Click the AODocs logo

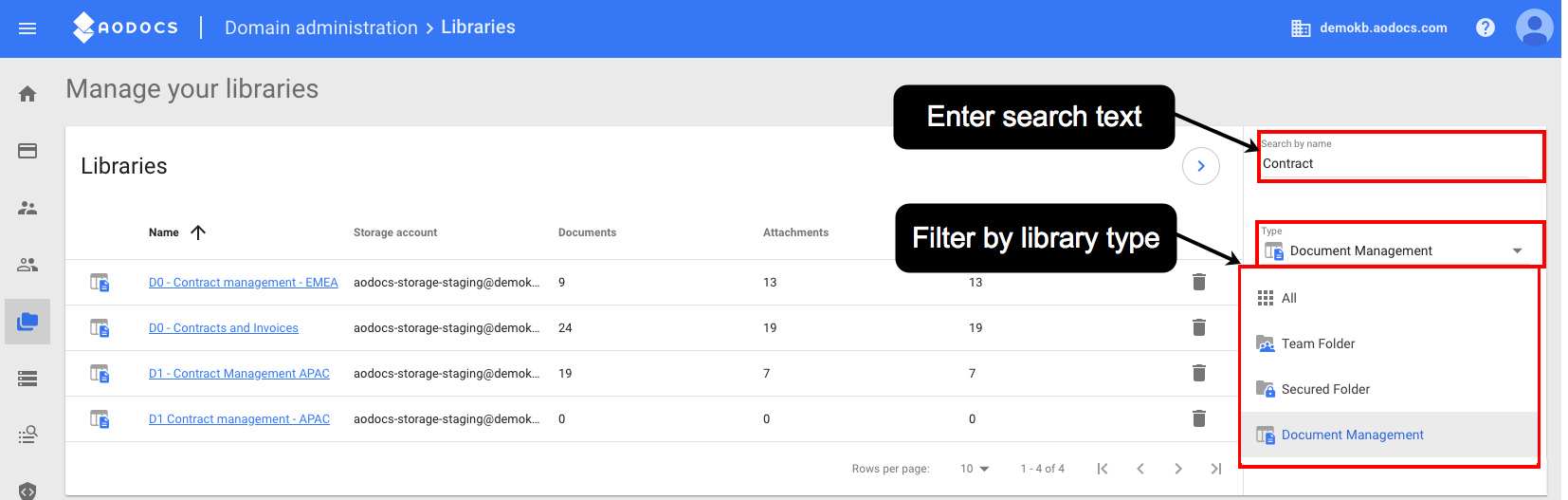pos(125,28)
